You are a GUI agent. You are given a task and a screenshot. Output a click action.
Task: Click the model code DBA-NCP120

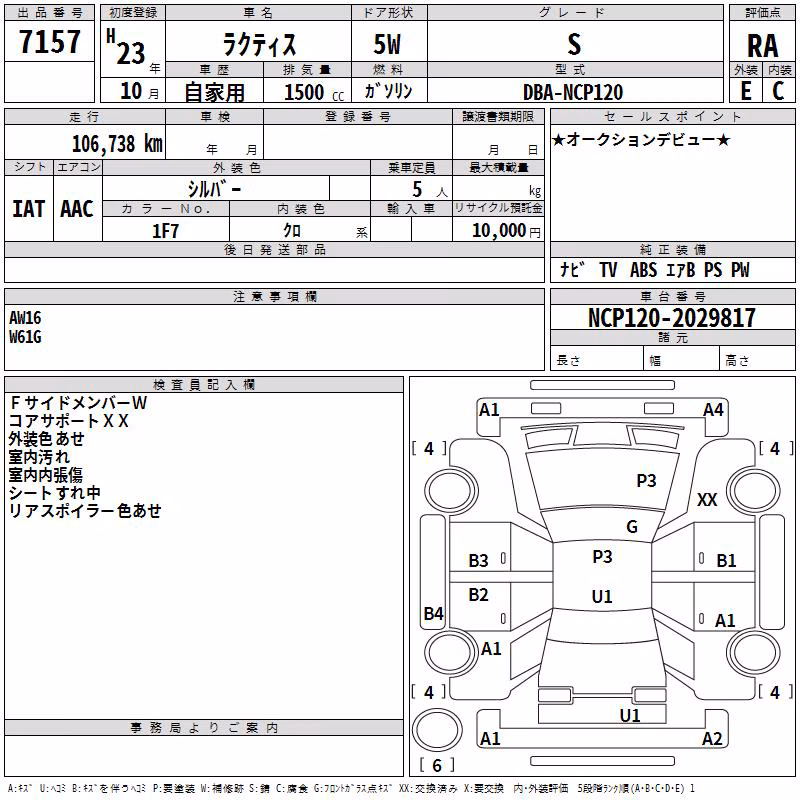(x=573, y=92)
